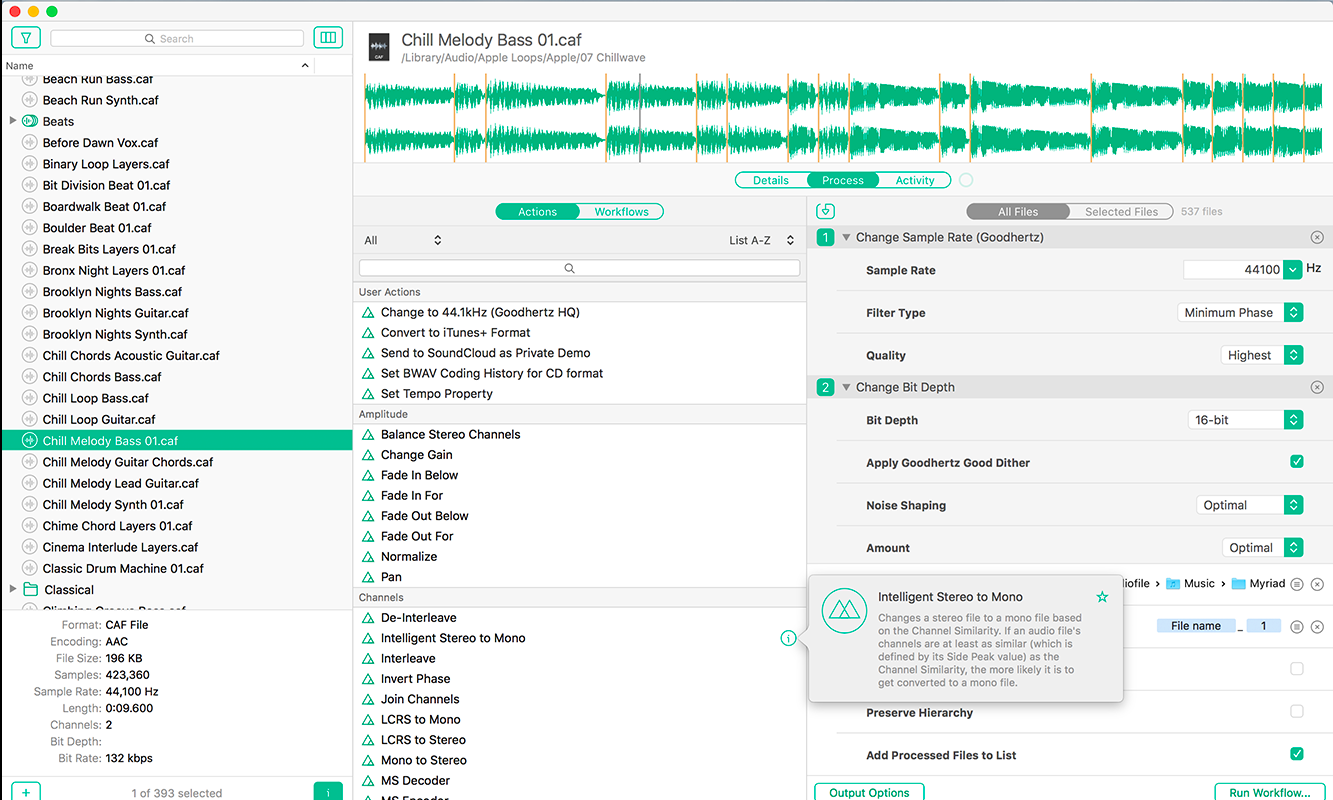Open the Sample Rate dropdown arrow

[1292, 269]
